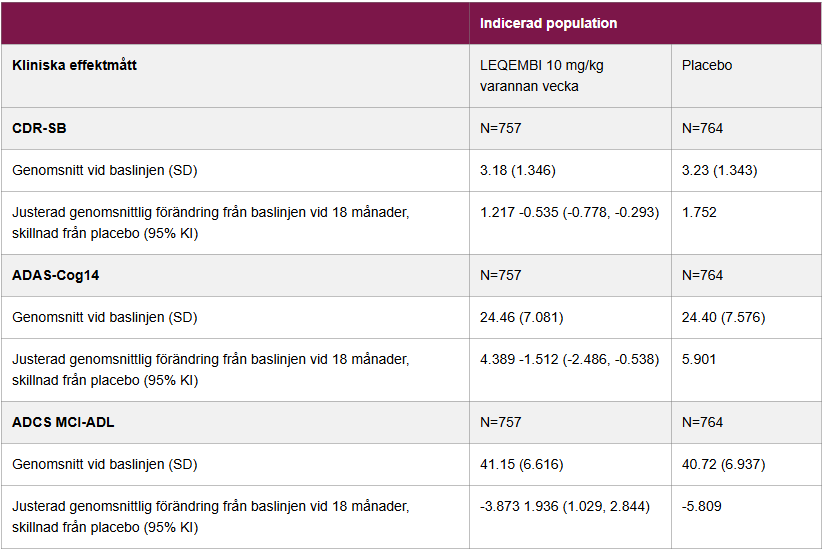Select the placebo baseline value 24.40 (7.576)
This screenshot has width=823, height=550.
pyautogui.click(x=723, y=318)
